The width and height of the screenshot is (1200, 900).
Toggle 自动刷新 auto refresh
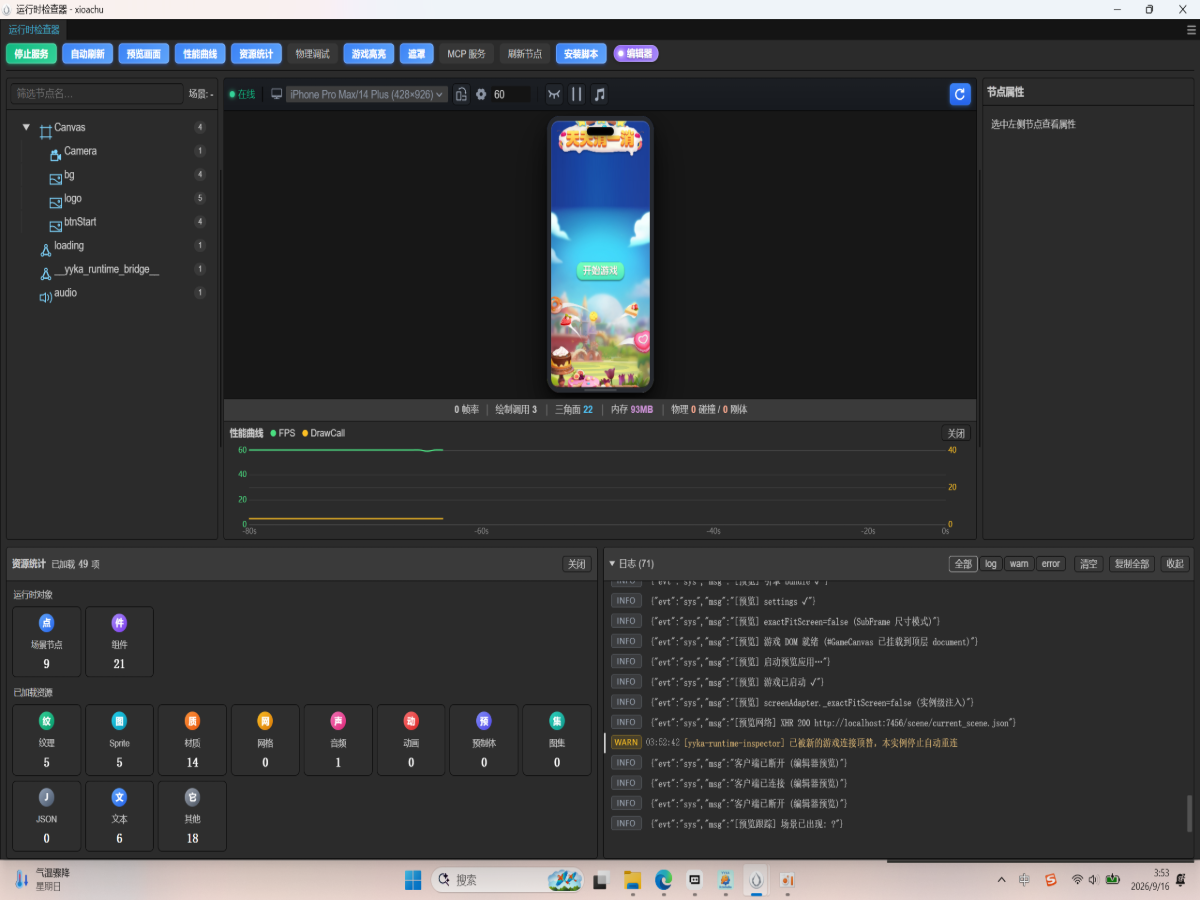coord(87,54)
